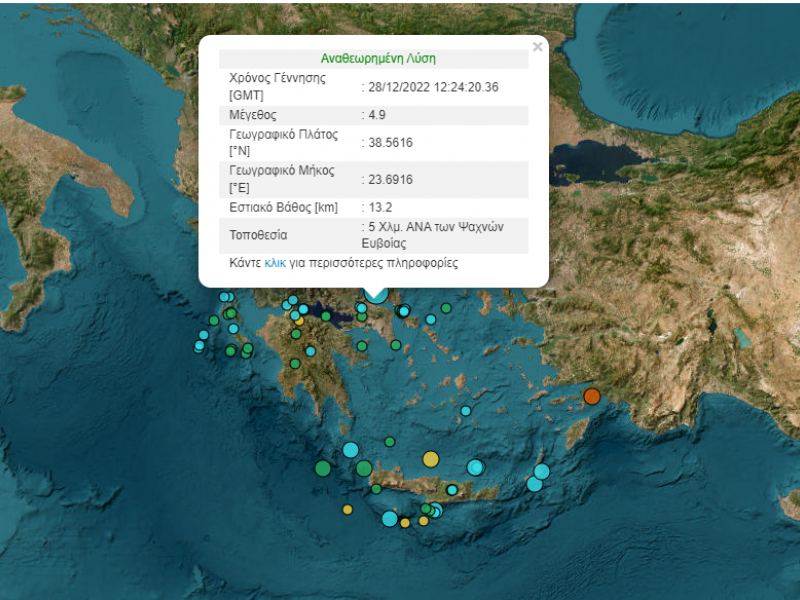The width and height of the screenshot is (800, 600).
Task: Dismiss the earthquake details popup
Action: [x=538, y=46]
